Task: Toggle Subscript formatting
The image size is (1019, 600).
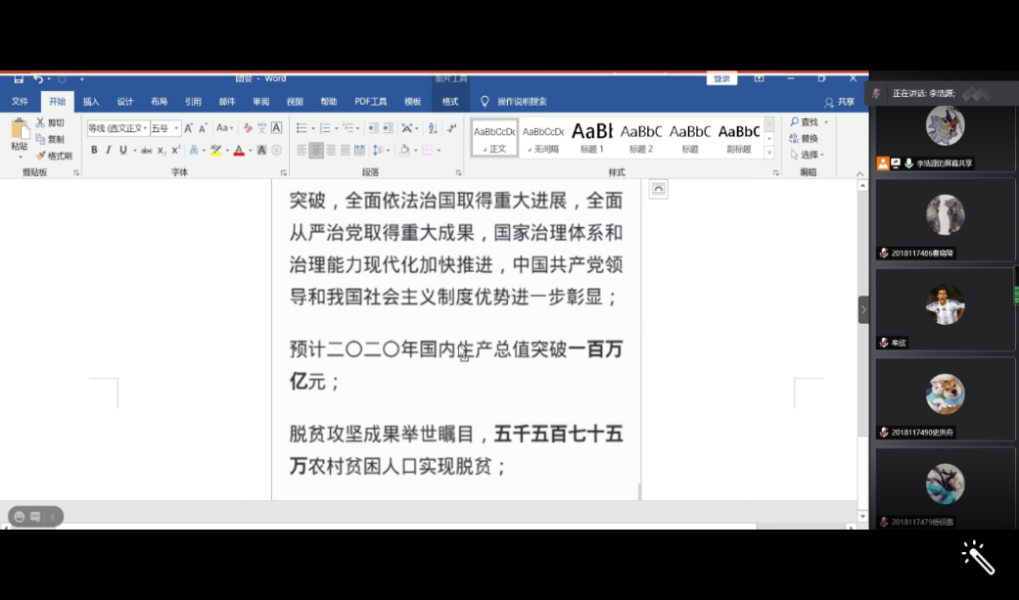Action: [161, 150]
